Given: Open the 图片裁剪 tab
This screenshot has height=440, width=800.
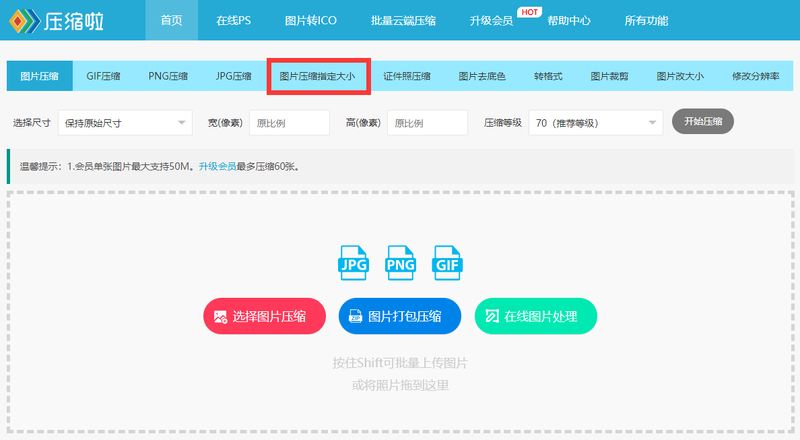Looking at the screenshot, I should pos(609,76).
